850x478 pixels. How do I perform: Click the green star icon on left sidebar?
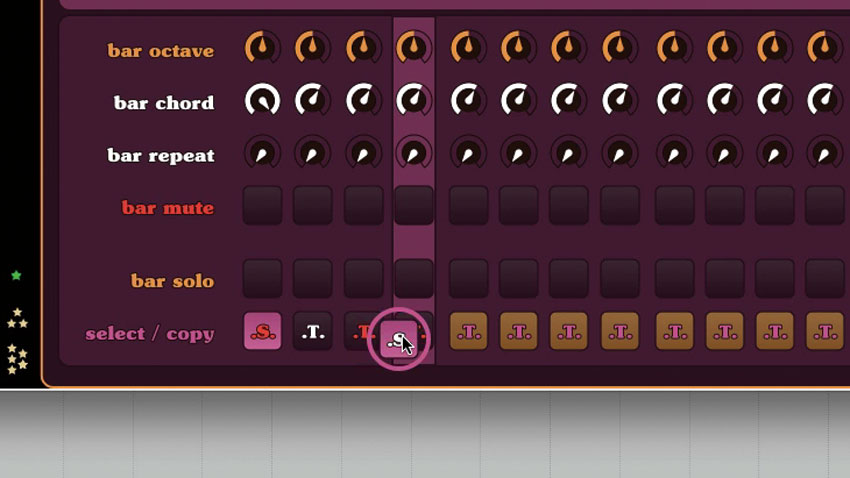click(x=16, y=275)
